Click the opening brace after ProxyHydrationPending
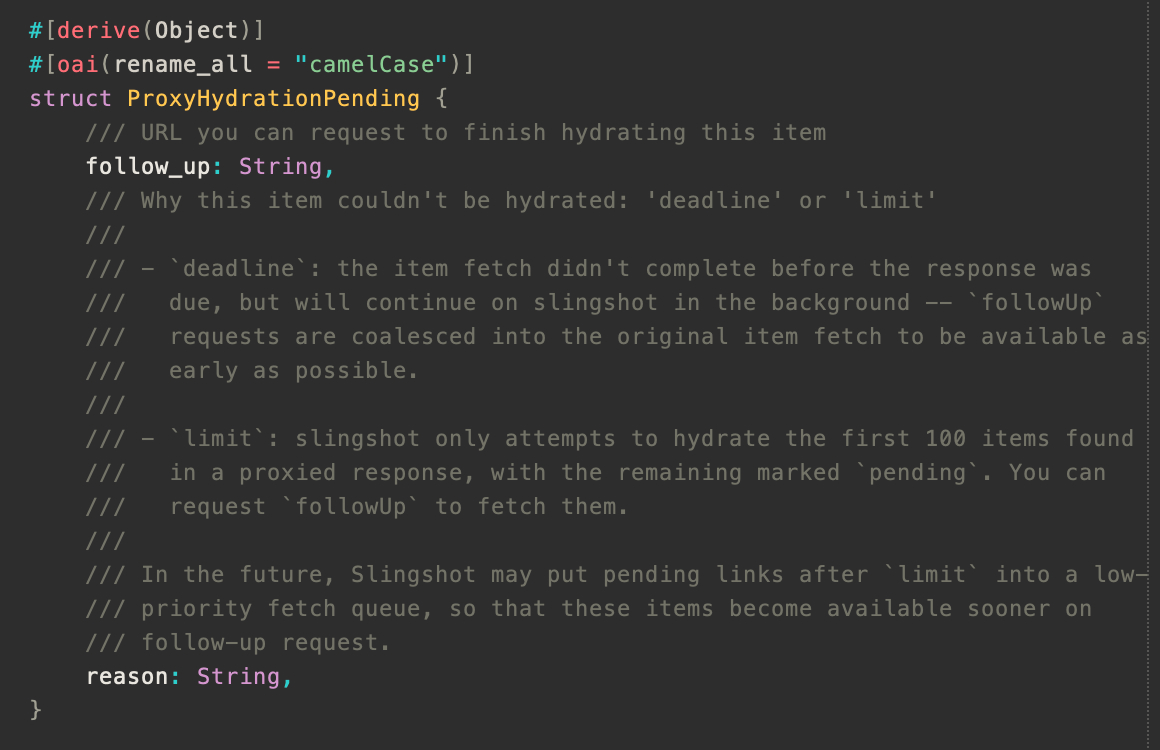The image size is (1160, 750). coord(442,98)
